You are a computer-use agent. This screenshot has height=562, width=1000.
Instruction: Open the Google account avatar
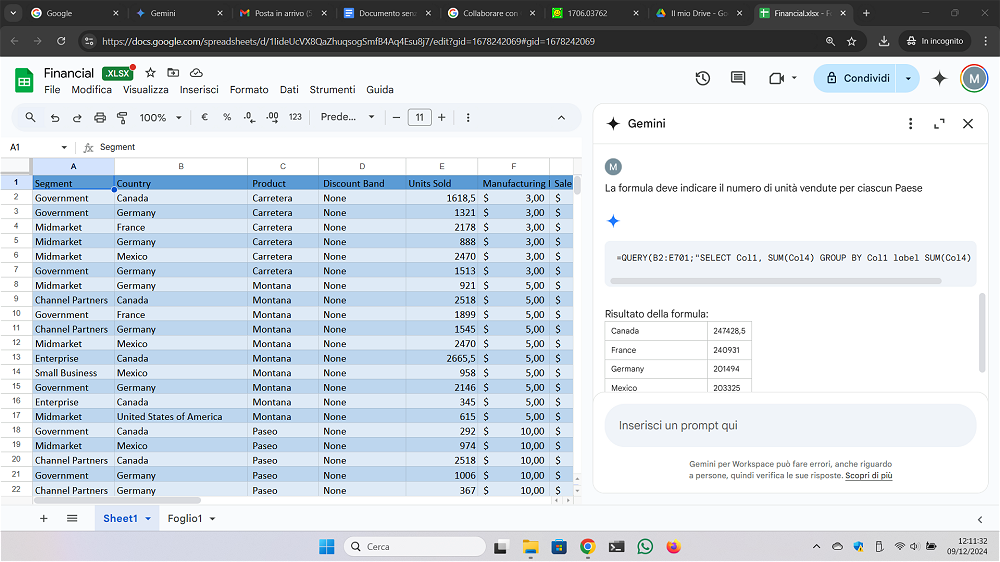click(974, 78)
